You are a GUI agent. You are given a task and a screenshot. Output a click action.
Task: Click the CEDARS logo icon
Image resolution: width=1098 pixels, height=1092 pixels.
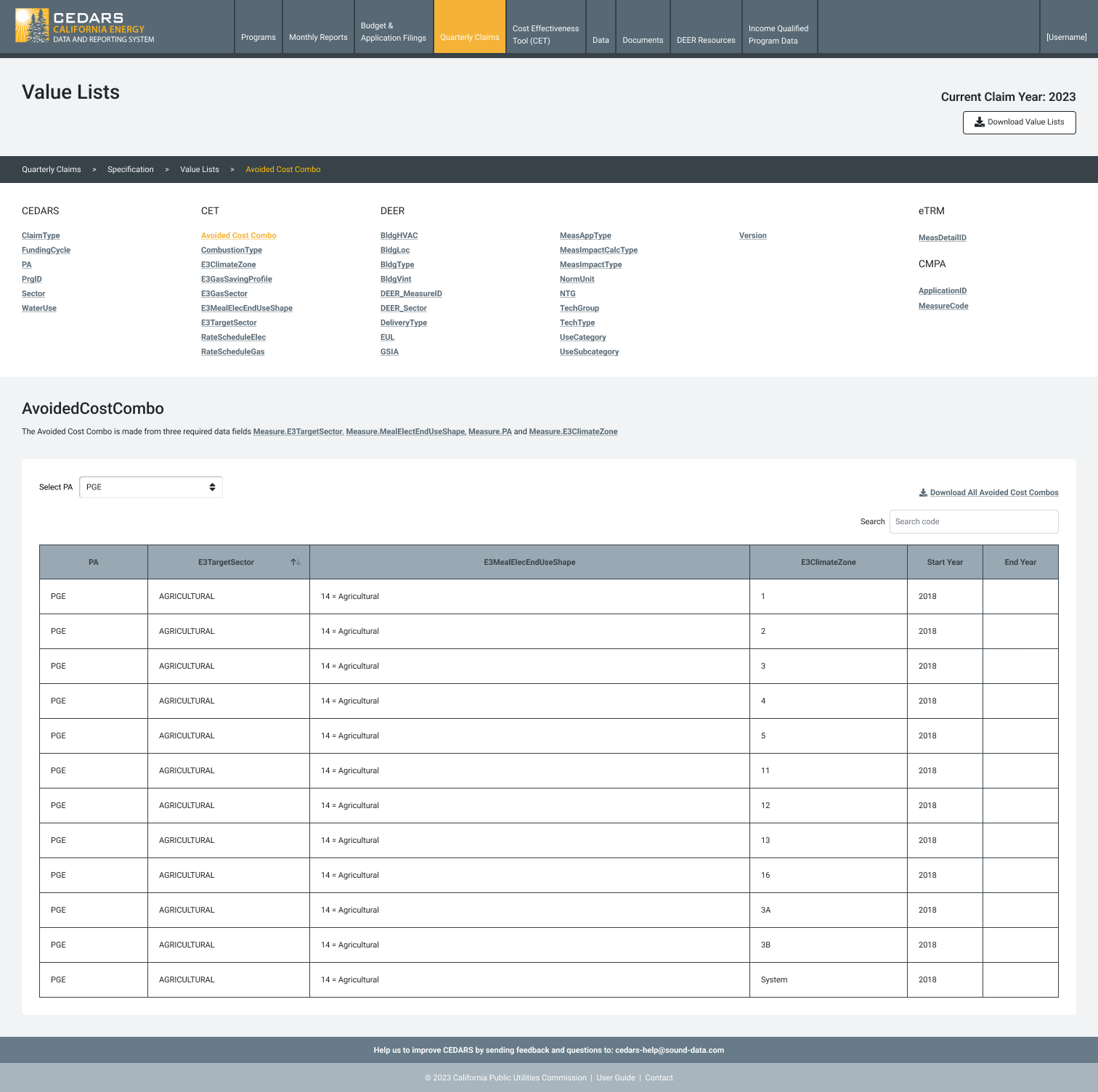32,26
